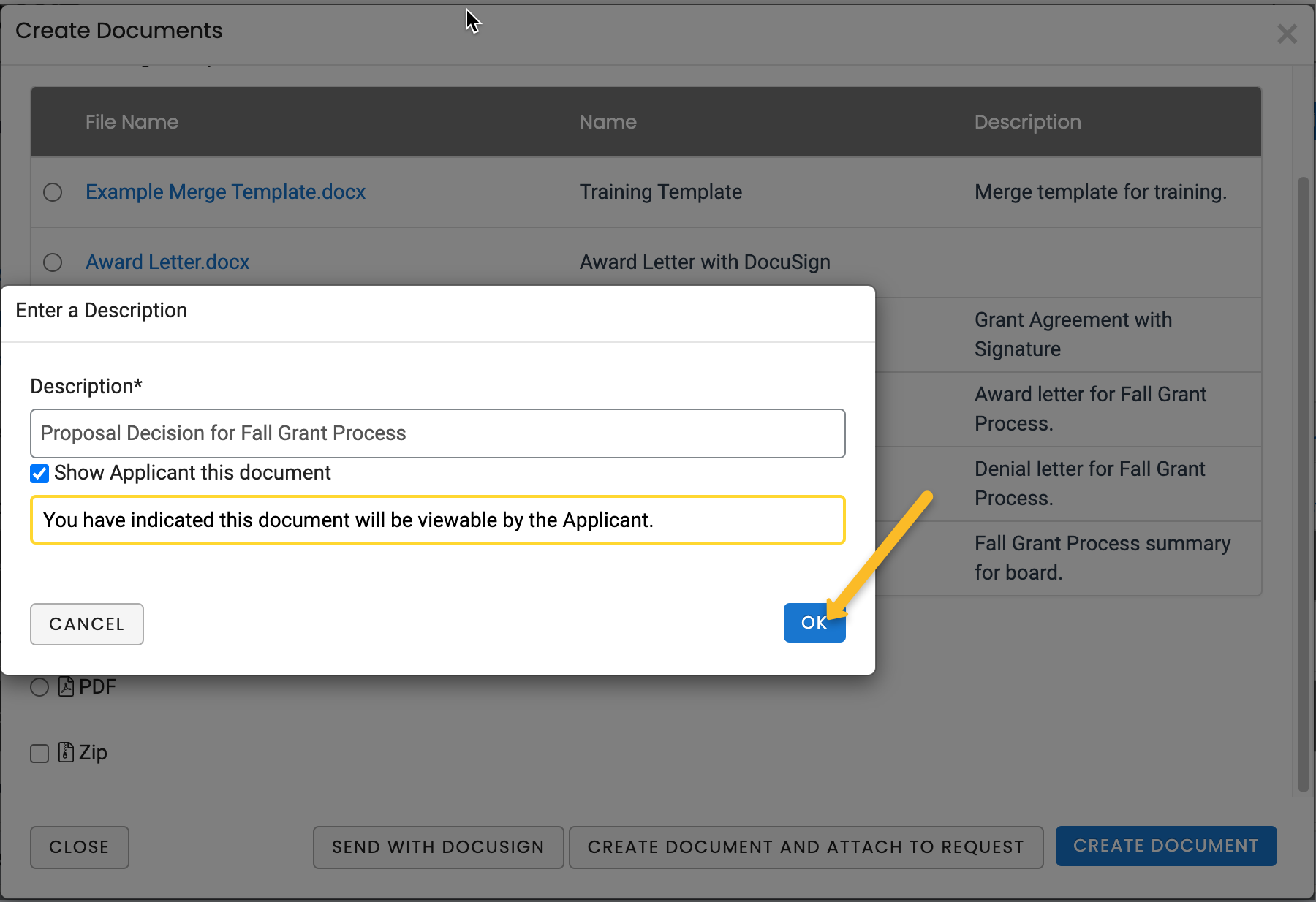This screenshot has width=1316, height=902.
Task: Click the PDF file format icon
Action: (x=66, y=686)
